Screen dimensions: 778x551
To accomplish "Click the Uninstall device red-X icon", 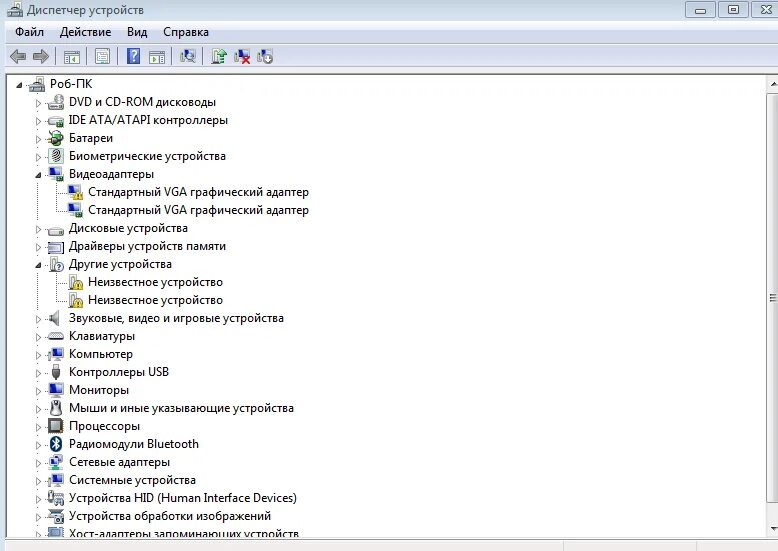I will tap(242, 56).
